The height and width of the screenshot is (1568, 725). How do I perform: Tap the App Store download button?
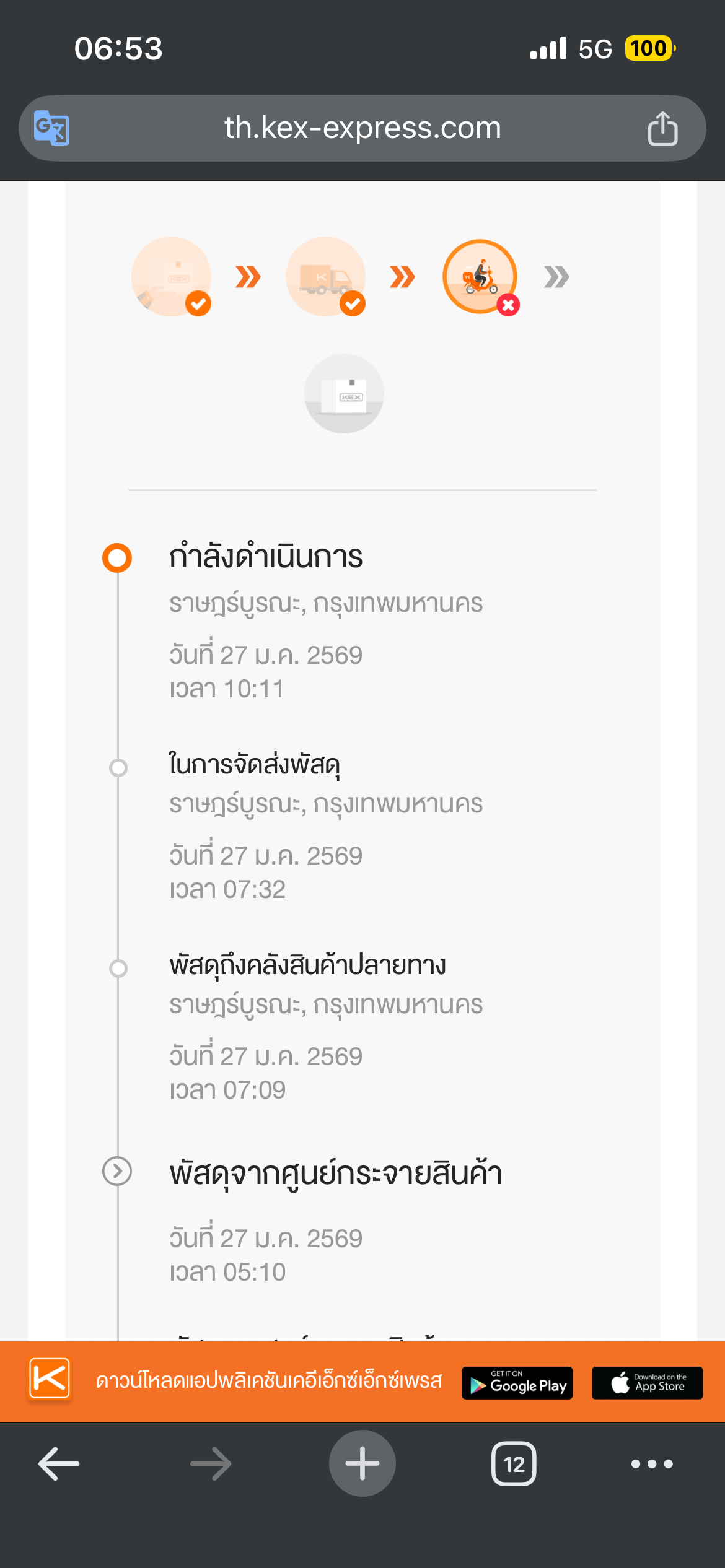[647, 1383]
